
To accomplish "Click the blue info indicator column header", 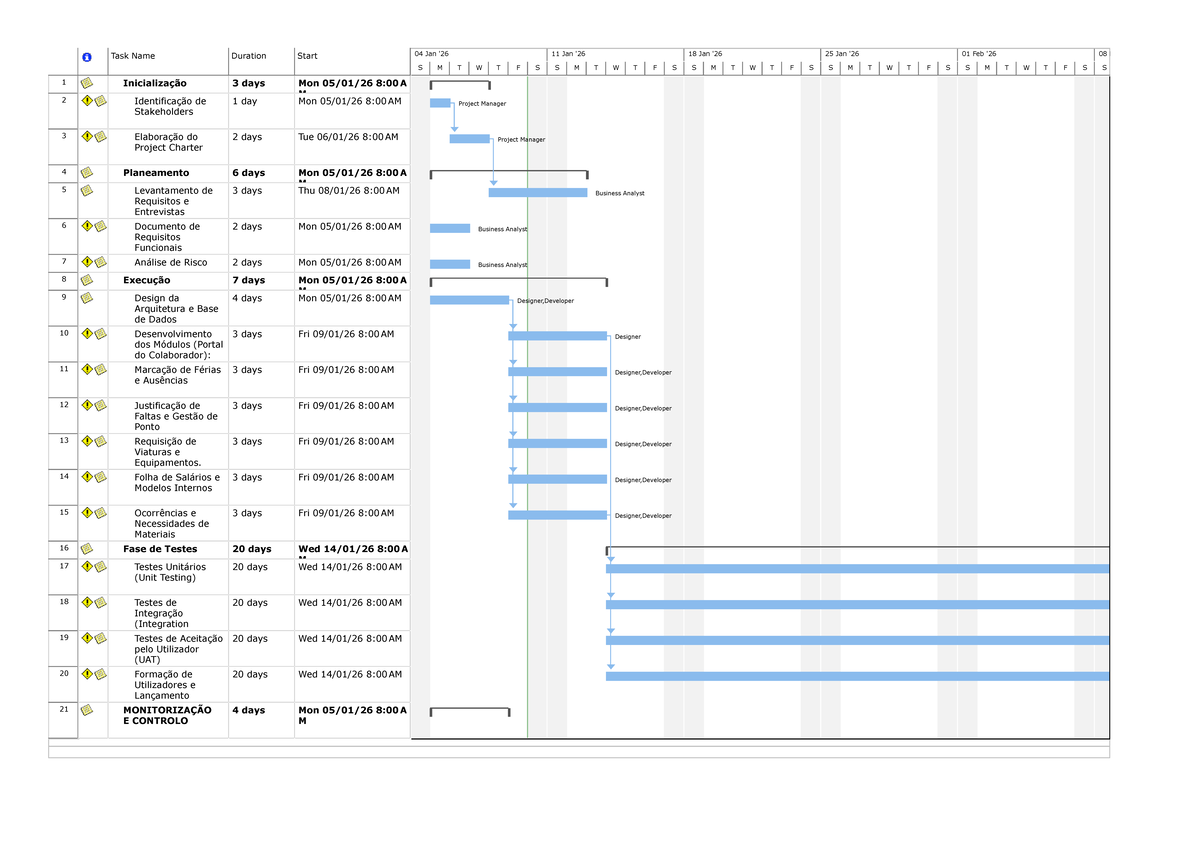I will pyautogui.click(x=87, y=57).
